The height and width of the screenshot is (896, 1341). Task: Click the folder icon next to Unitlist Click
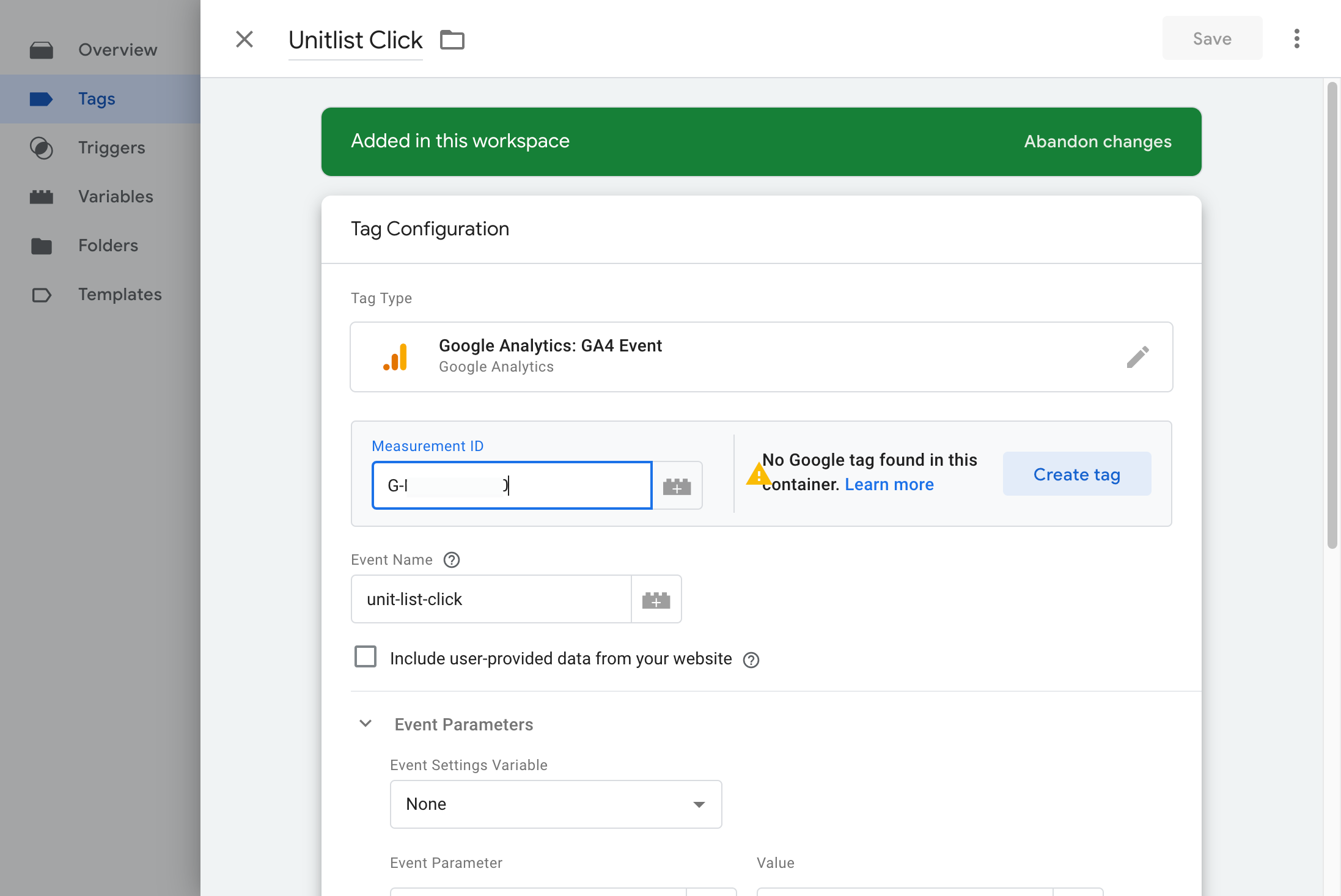(452, 40)
